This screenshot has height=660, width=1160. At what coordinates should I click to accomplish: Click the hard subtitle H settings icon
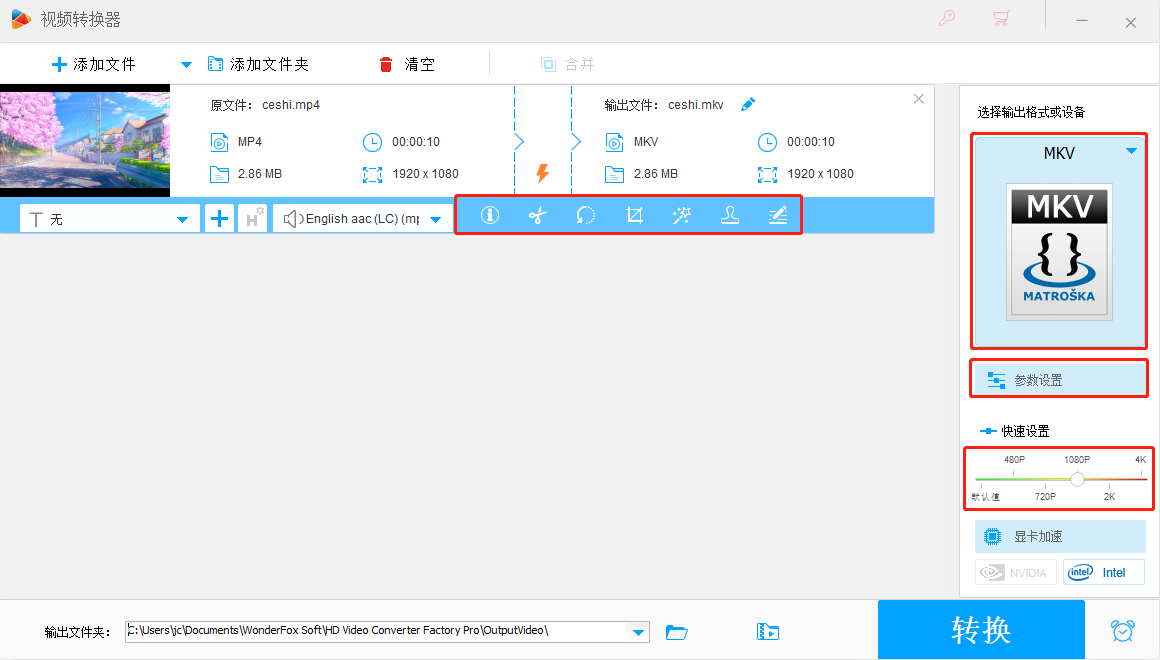[252, 218]
